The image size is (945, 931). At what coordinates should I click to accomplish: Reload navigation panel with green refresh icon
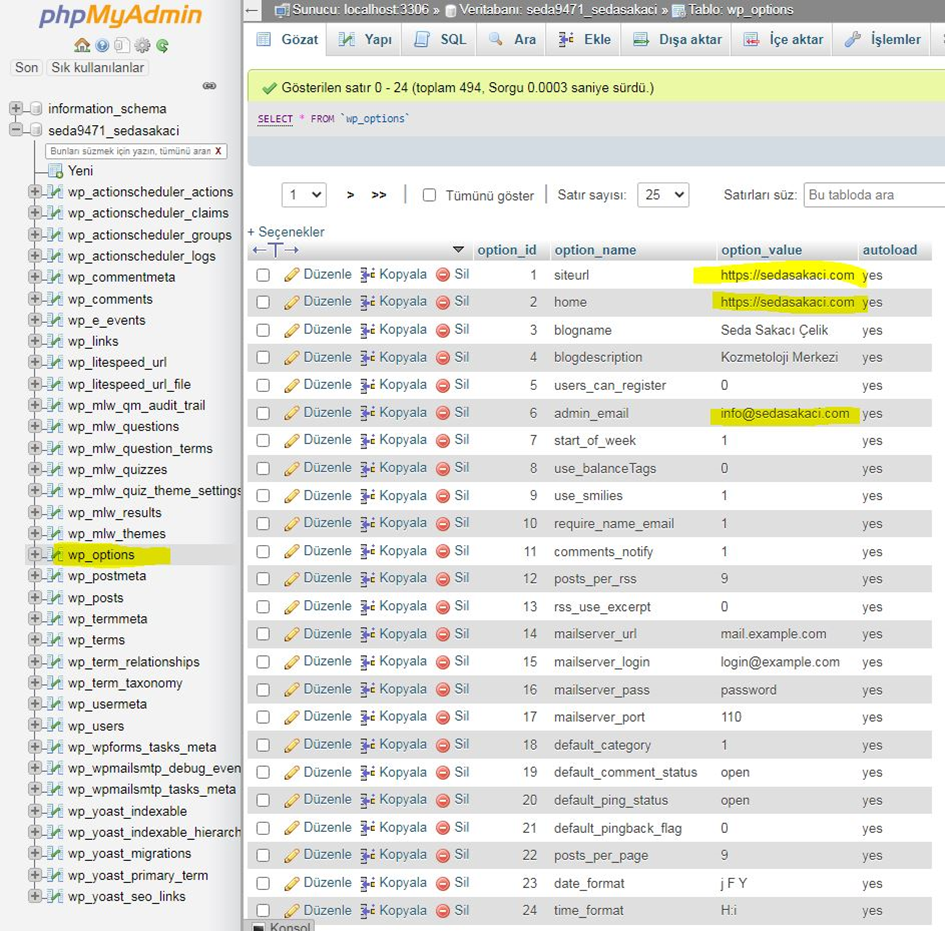[162, 45]
